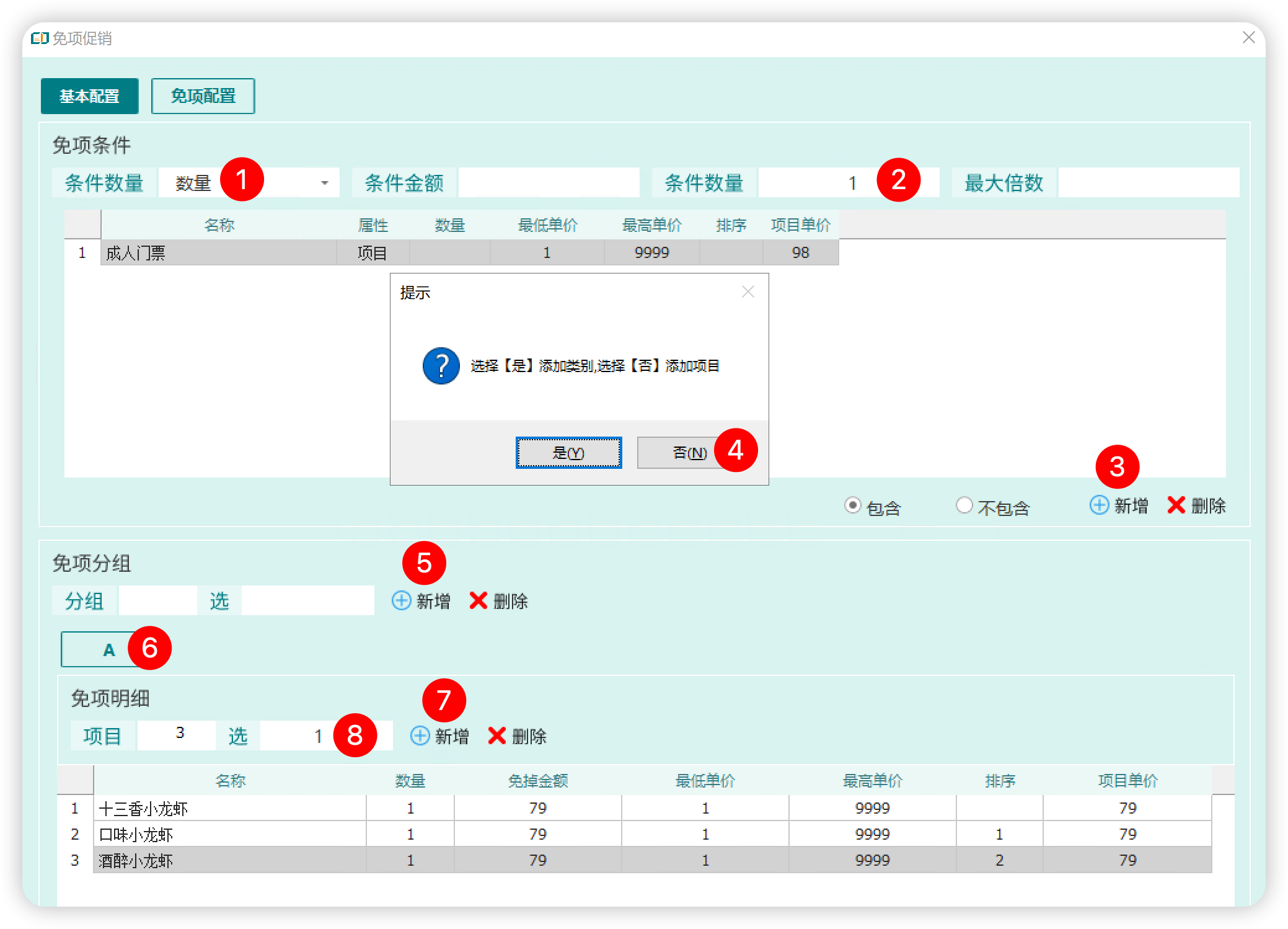
Task: Click the 项目 属性 cell of 成人门票
Action: [373, 252]
